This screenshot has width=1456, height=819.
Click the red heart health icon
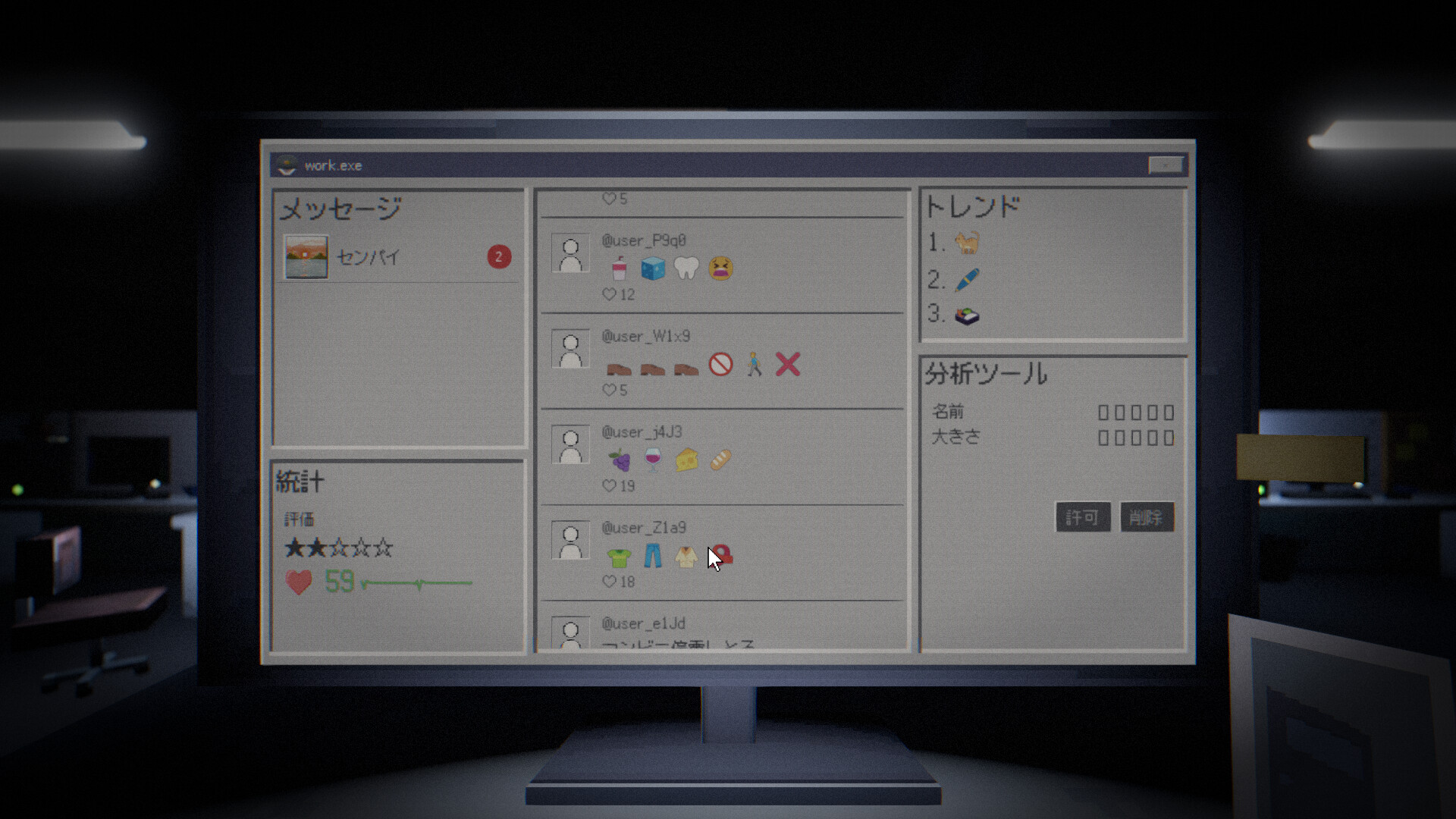pos(299,582)
